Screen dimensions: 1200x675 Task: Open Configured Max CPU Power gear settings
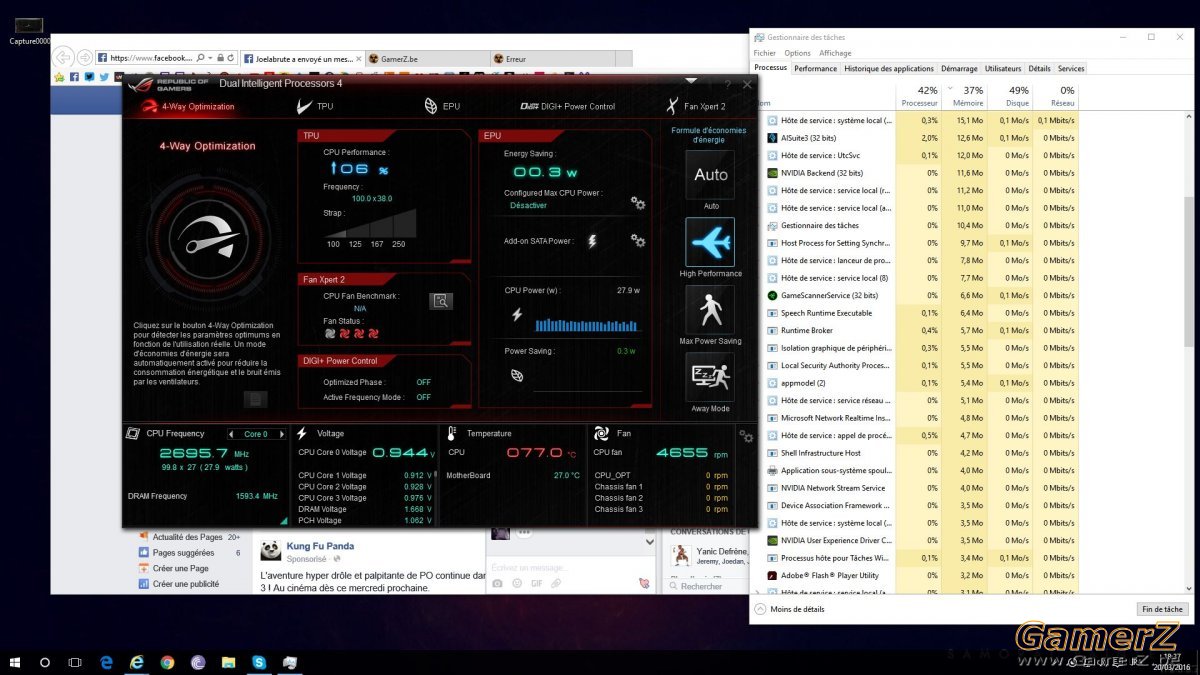pyautogui.click(x=638, y=203)
